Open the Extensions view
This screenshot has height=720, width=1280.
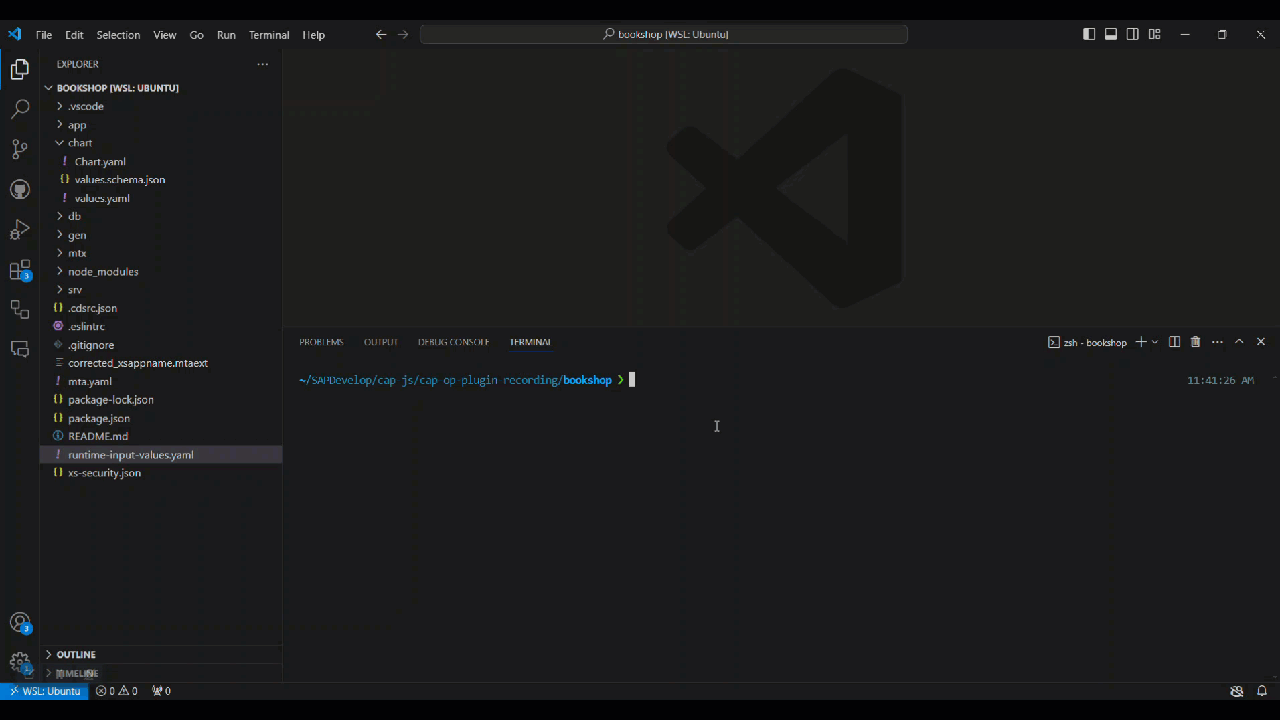[x=20, y=270]
